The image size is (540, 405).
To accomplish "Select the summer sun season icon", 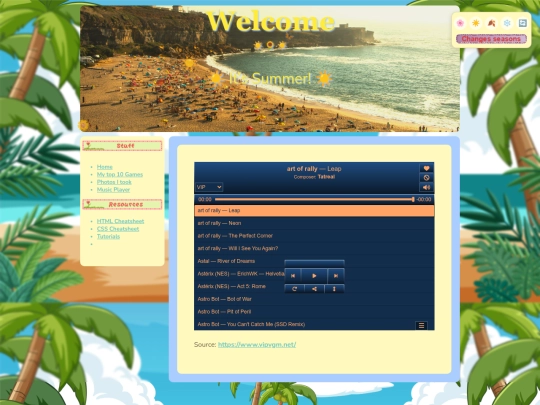I will tap(476, 23).
